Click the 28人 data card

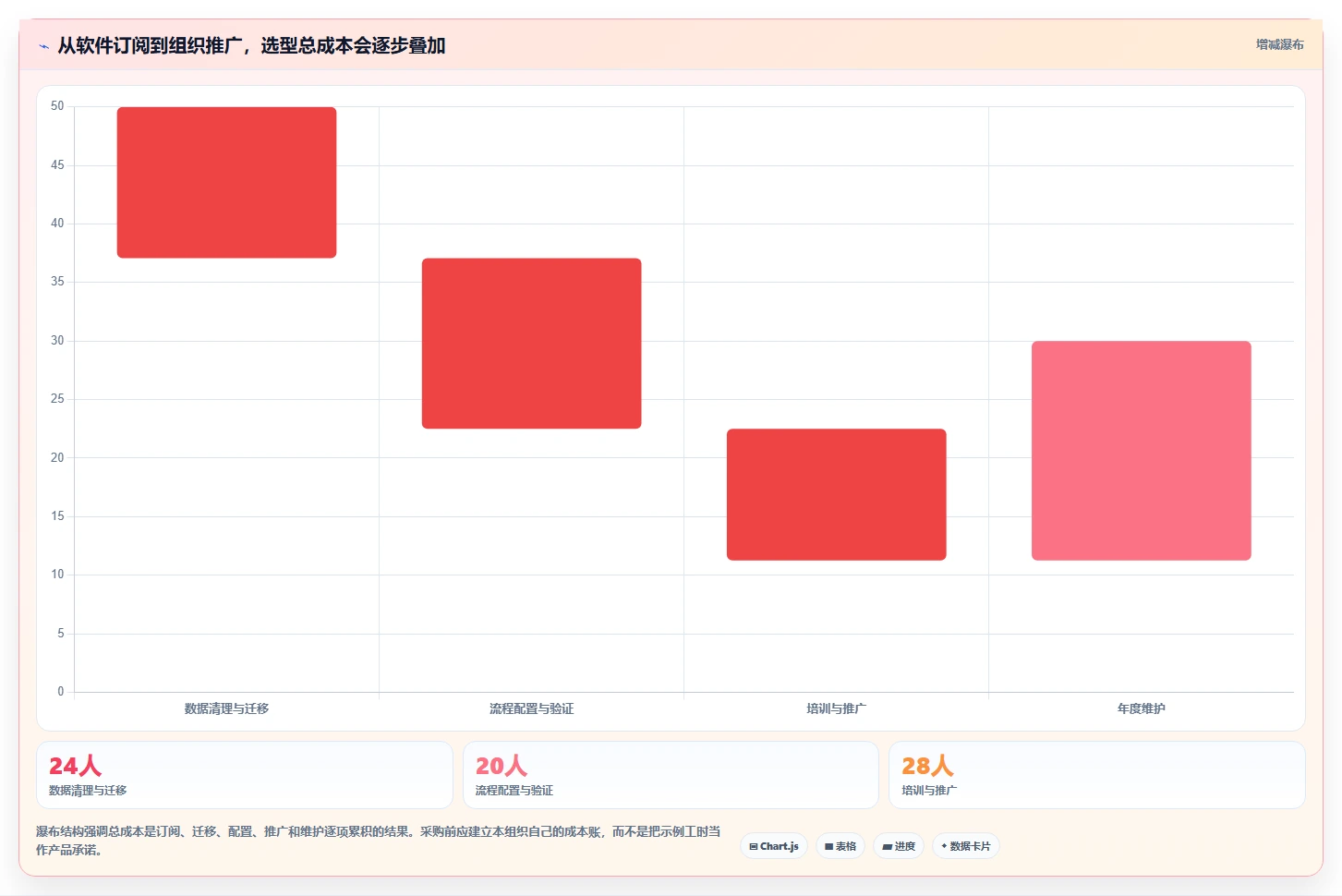point(1096,775)
